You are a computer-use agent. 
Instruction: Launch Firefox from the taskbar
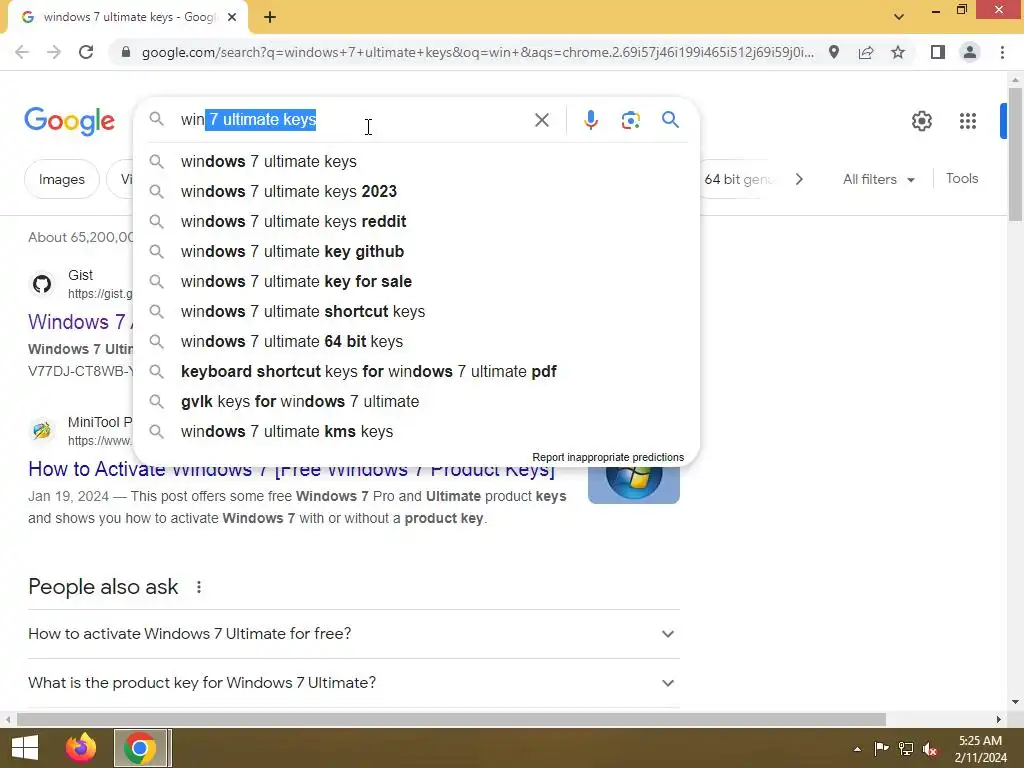81,748
